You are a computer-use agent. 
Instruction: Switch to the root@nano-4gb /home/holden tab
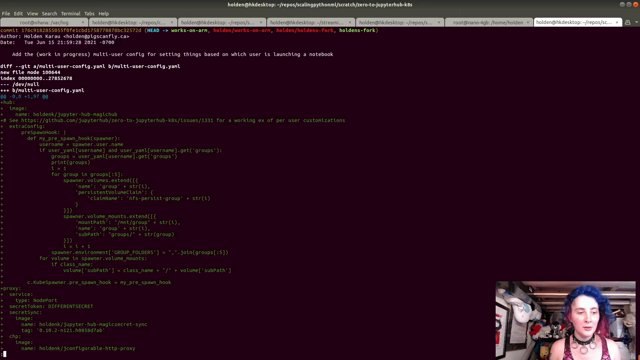(x=489, y=22)
